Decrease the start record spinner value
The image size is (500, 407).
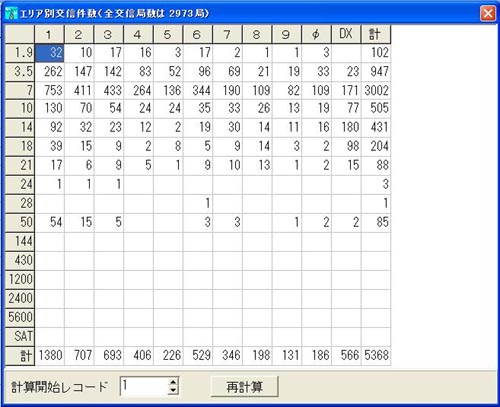click(173, 390)
